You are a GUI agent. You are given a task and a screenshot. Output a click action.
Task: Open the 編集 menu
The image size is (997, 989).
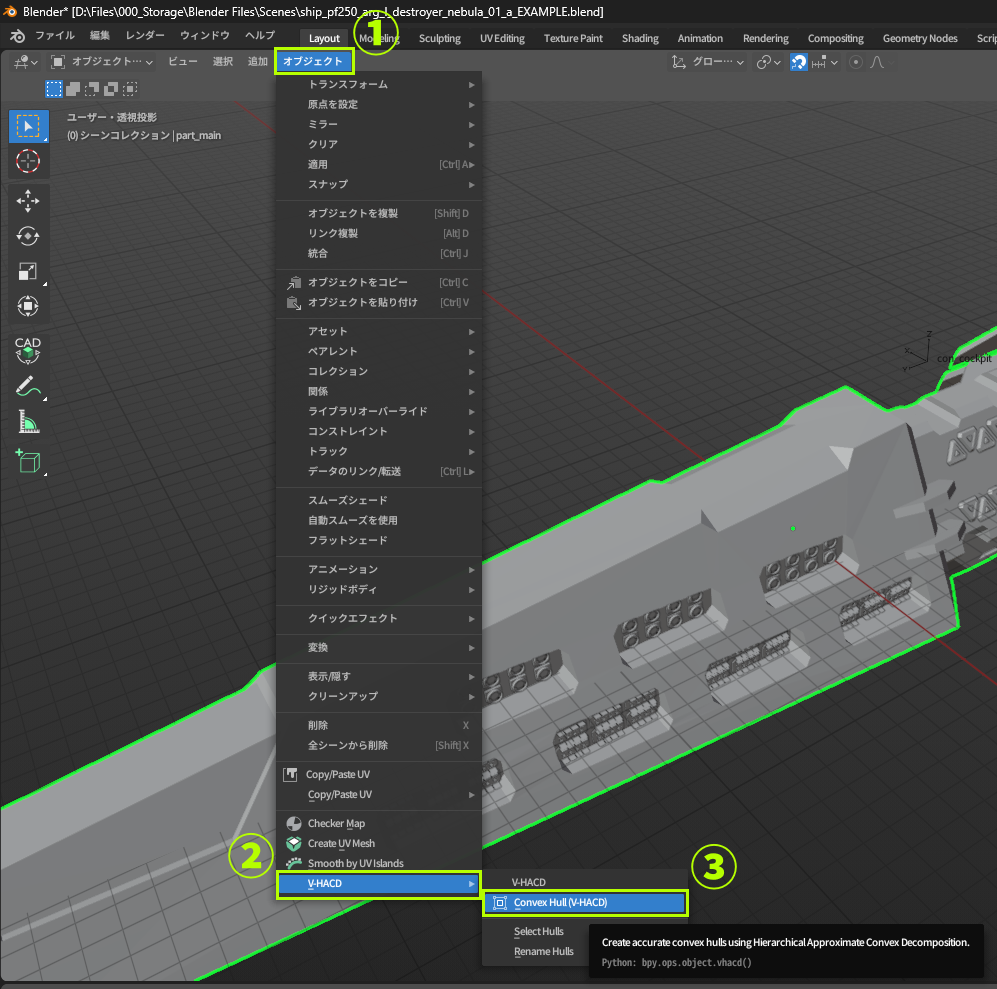(x=100, y=36)
